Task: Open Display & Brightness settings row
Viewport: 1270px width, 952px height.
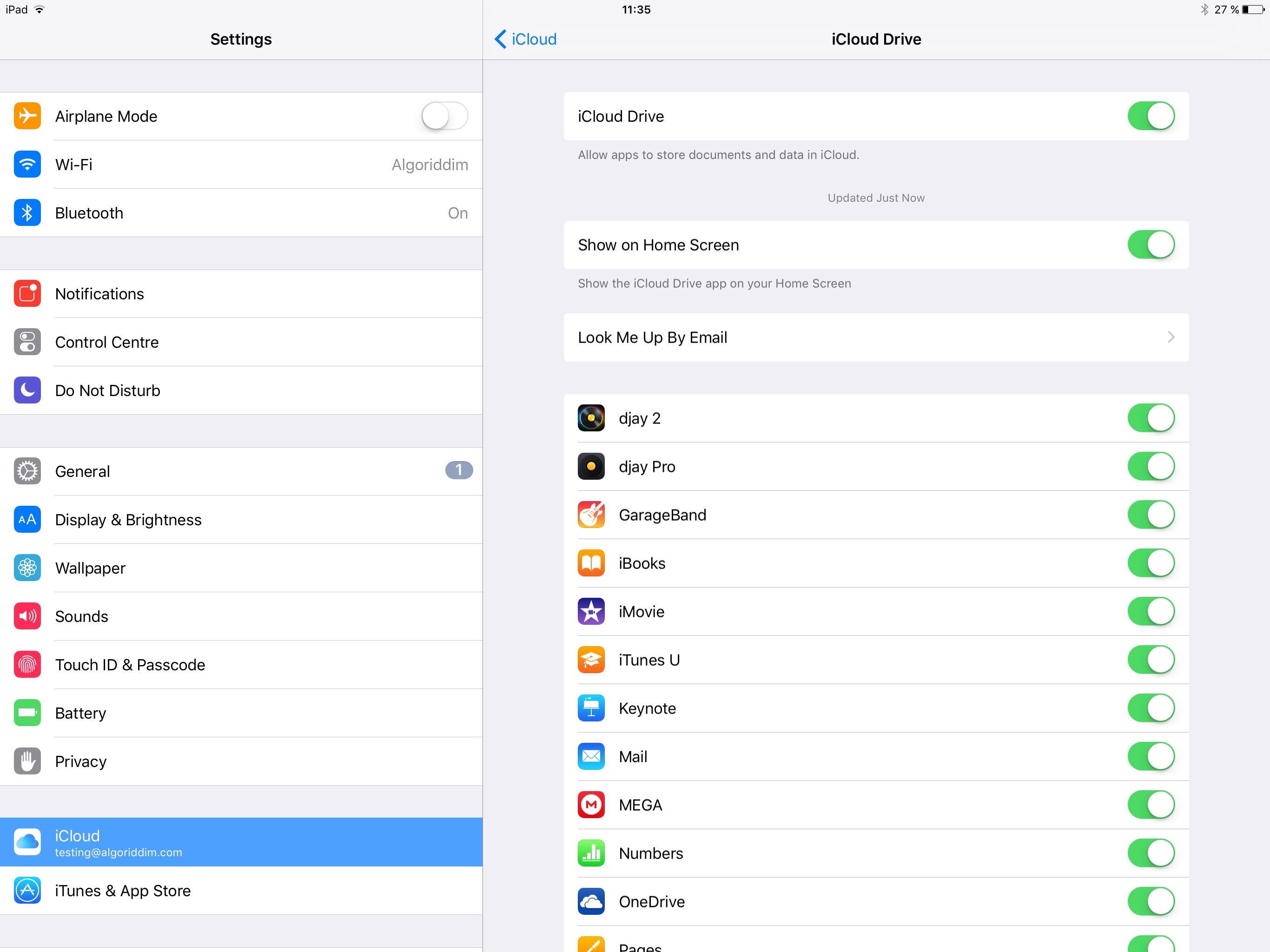Action: [x=241, y=519]
